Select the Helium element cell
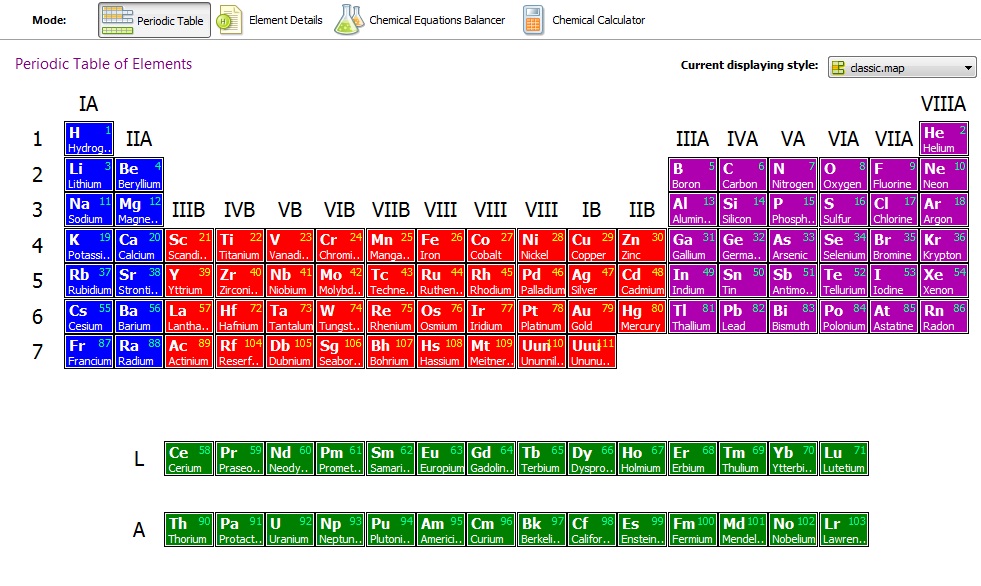The width and height of the screenshot is (981, 586). tap(944, 140)
